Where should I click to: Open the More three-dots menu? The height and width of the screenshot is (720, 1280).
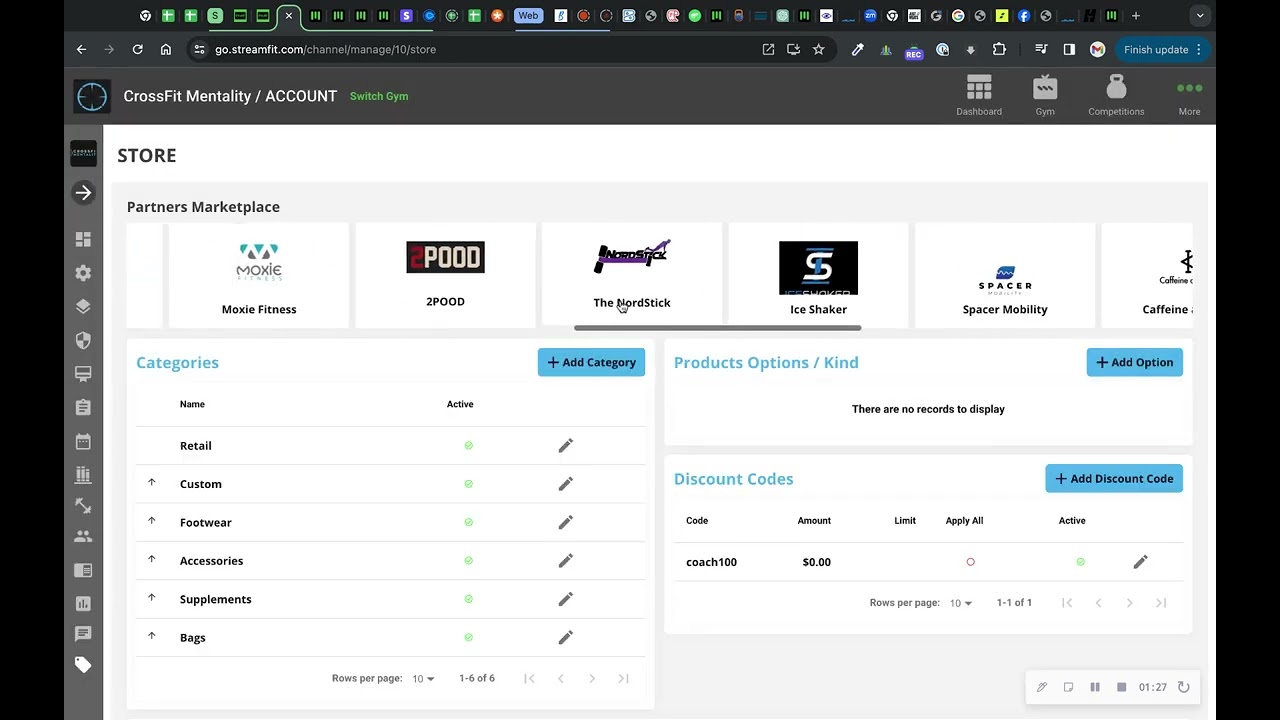[x=1189, y=96]
